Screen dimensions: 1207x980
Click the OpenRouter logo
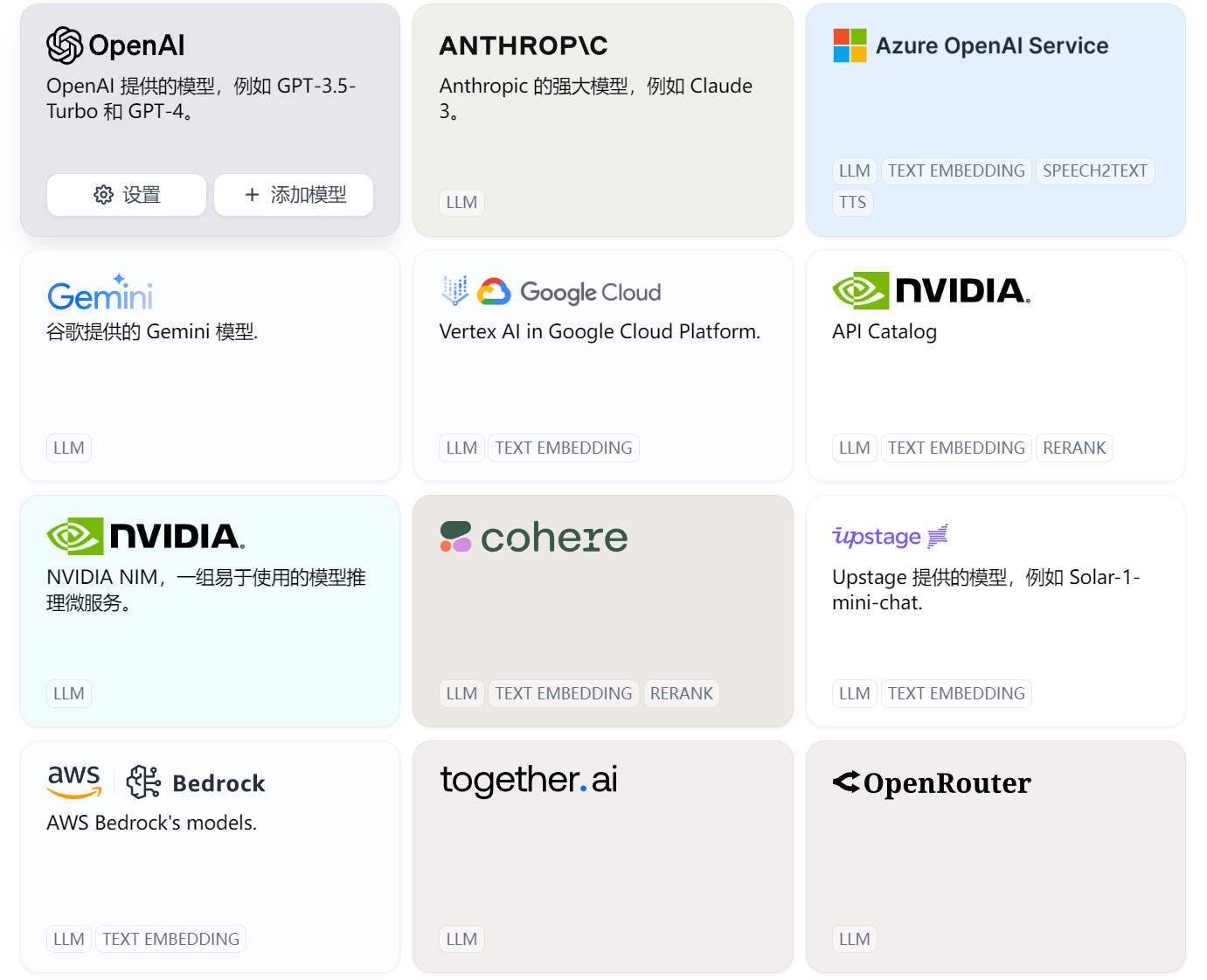pos(932,782)
